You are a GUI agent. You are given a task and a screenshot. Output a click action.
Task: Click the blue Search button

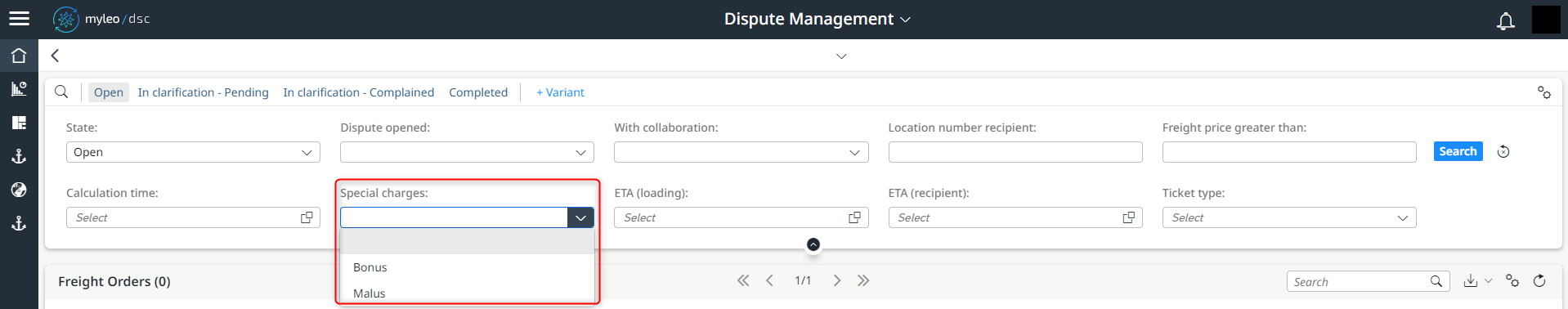[x=1458, y=151]
